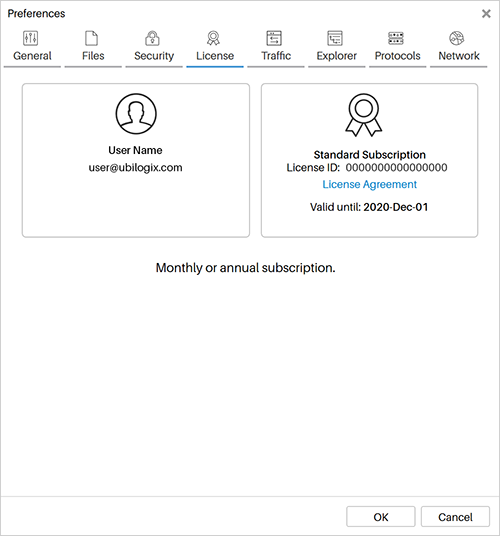Viewport: 500px width, 536px height.
Task: Open the License Agreement link
Action: click(x=370, y=184)
